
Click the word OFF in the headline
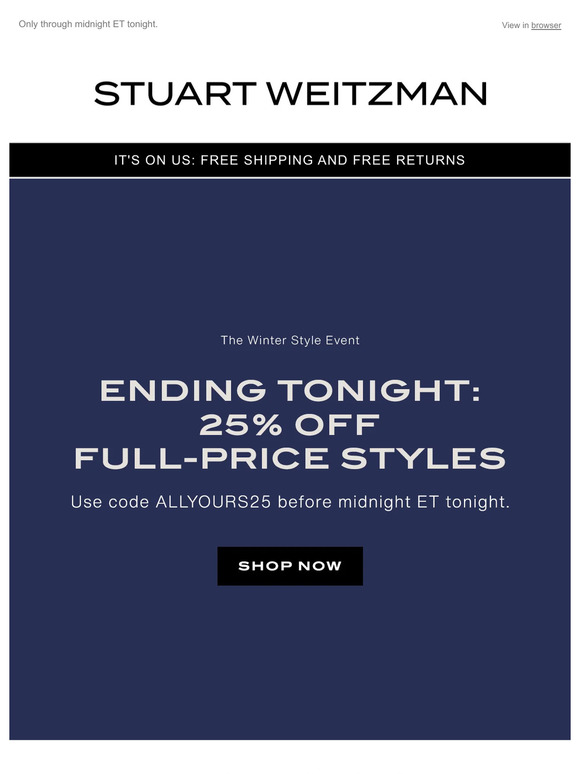337,425
